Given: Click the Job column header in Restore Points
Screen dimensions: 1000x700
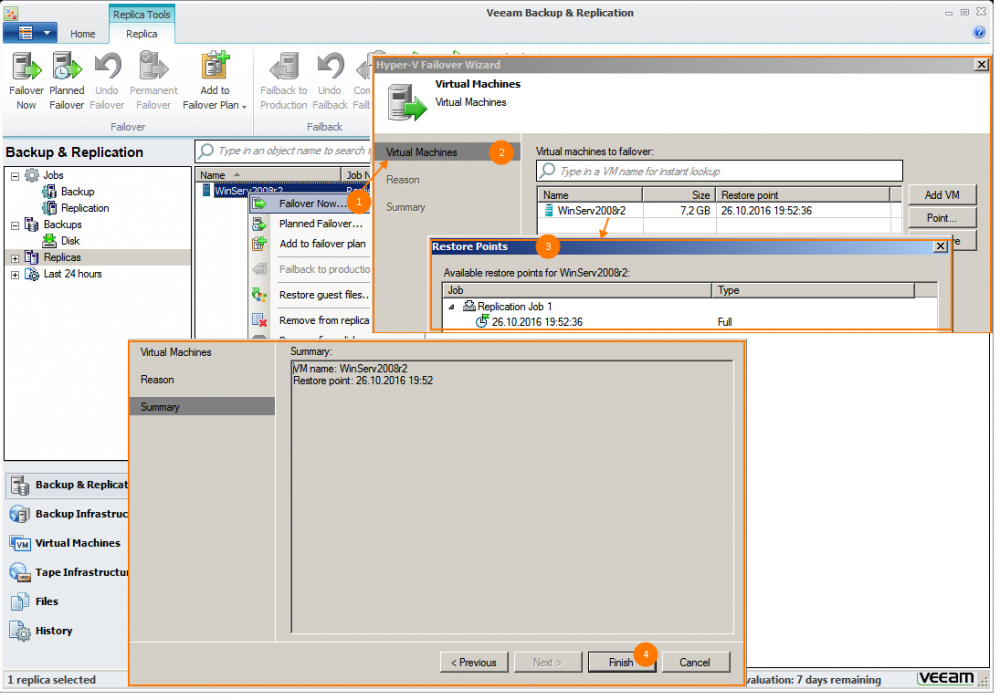Looking at the screenshot, I should click(x=577, y=291).
